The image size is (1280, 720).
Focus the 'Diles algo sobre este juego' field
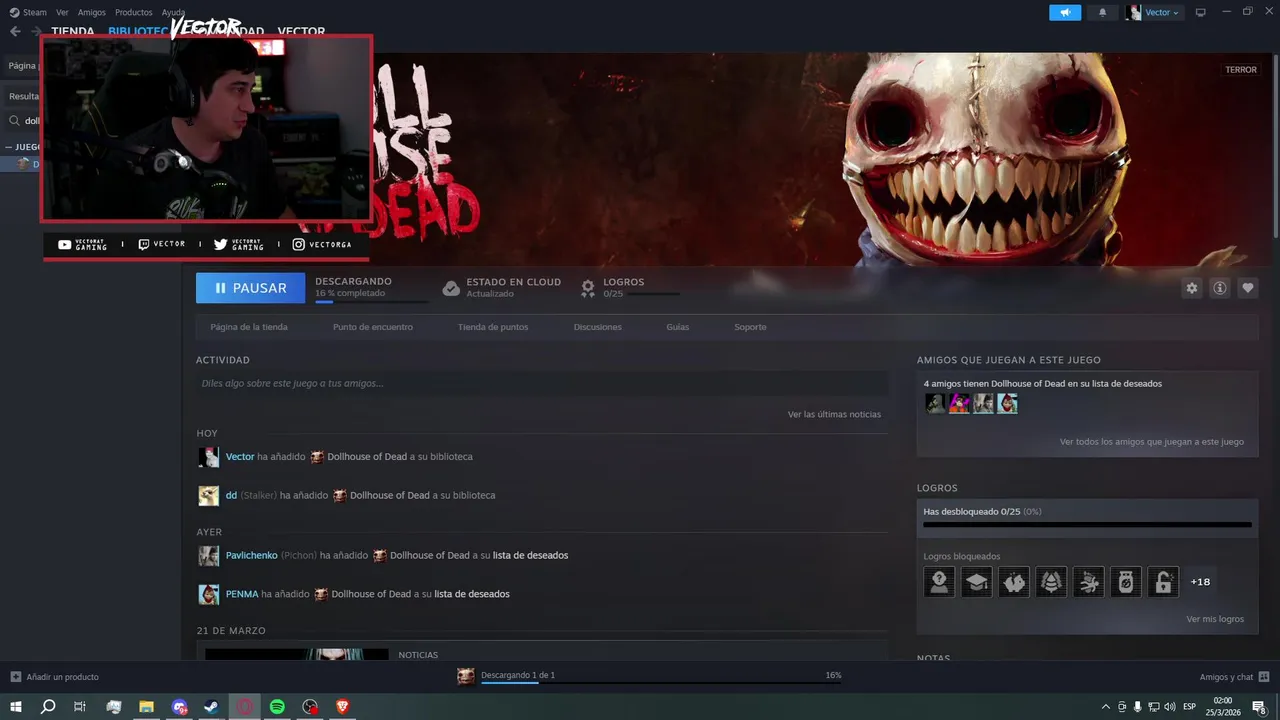pos(542,383)
